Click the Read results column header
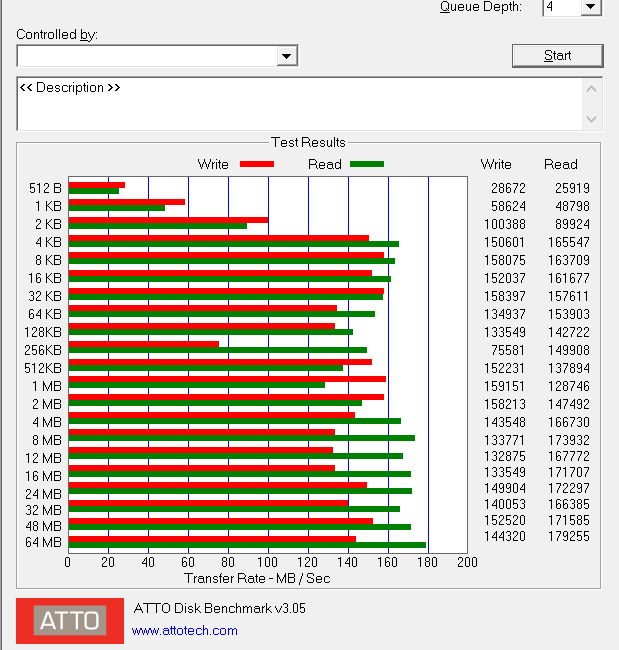This screenshot has width=619, height=650. pyautogui.click(x=561, y=164)
